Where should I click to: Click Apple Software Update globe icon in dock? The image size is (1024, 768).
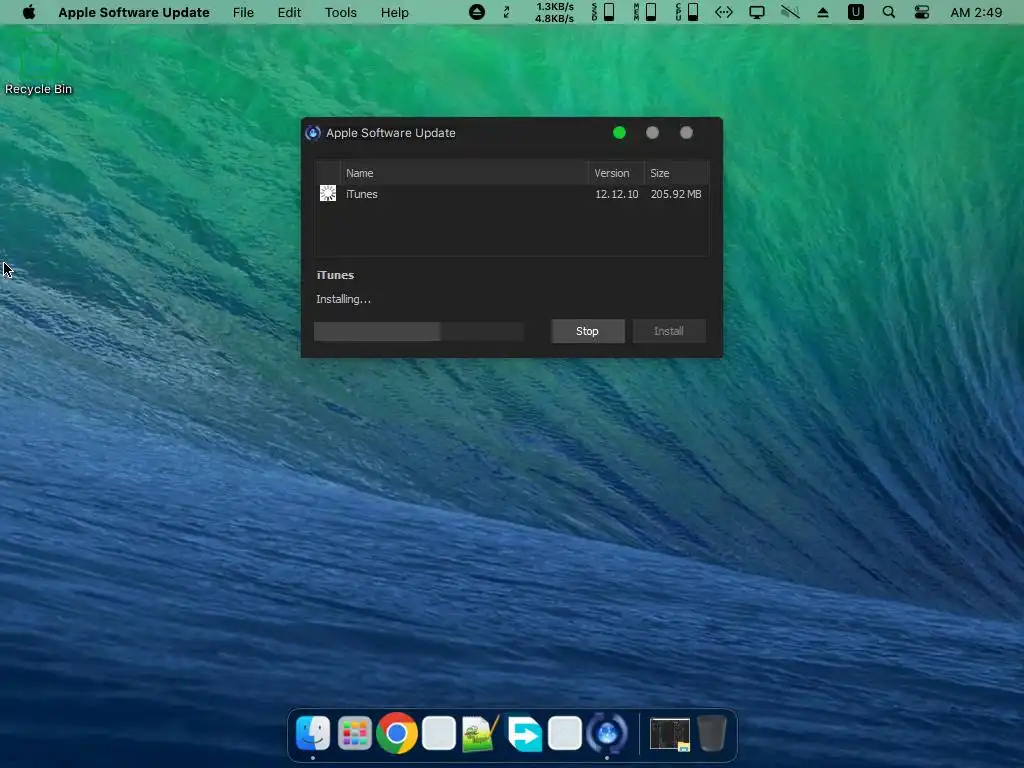tap(607, 733)
